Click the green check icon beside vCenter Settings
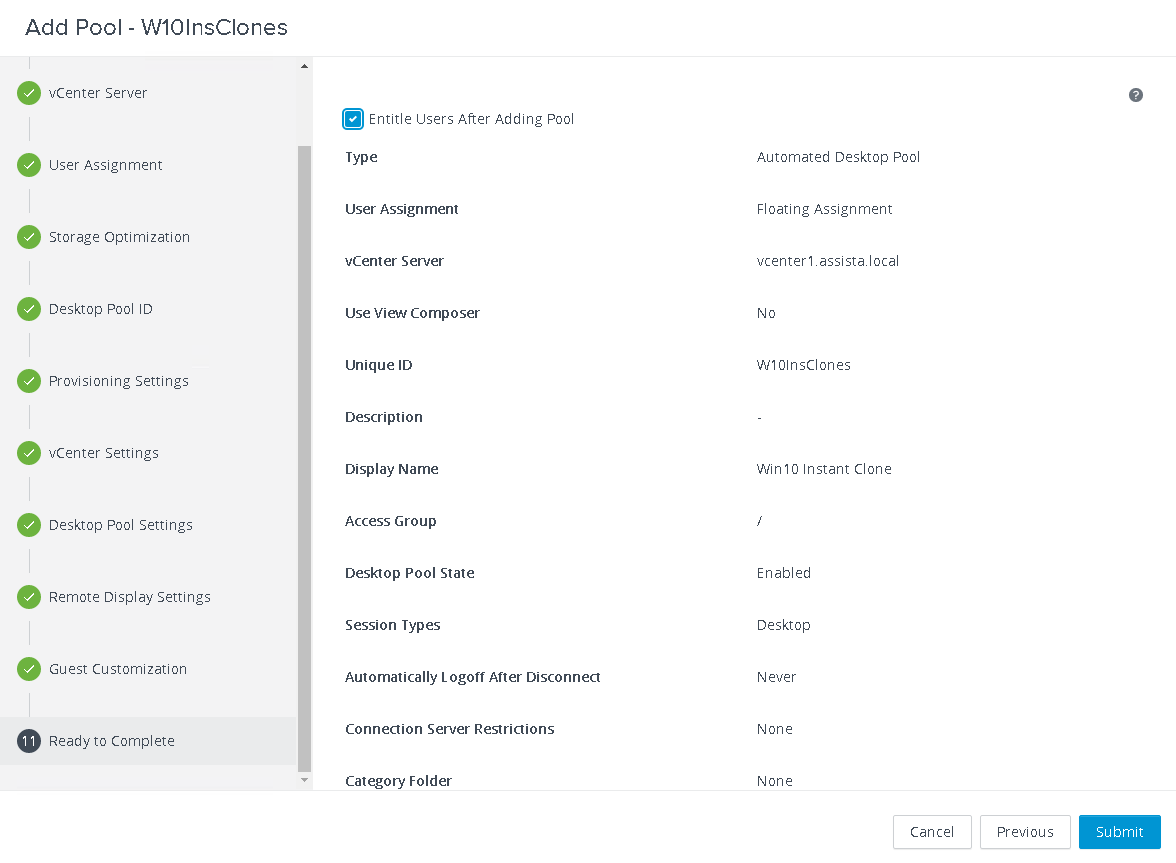The width and height of the screenshot is (1176, 863). (28, 453)
